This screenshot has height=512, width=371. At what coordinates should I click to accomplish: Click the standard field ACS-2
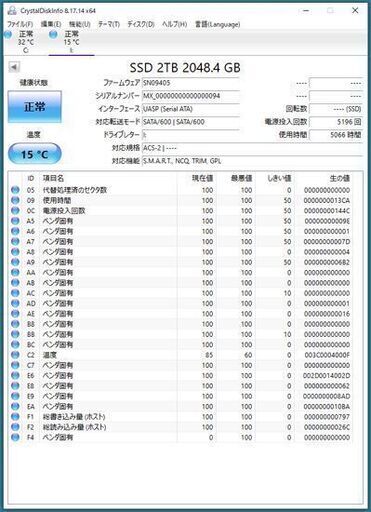252,148
